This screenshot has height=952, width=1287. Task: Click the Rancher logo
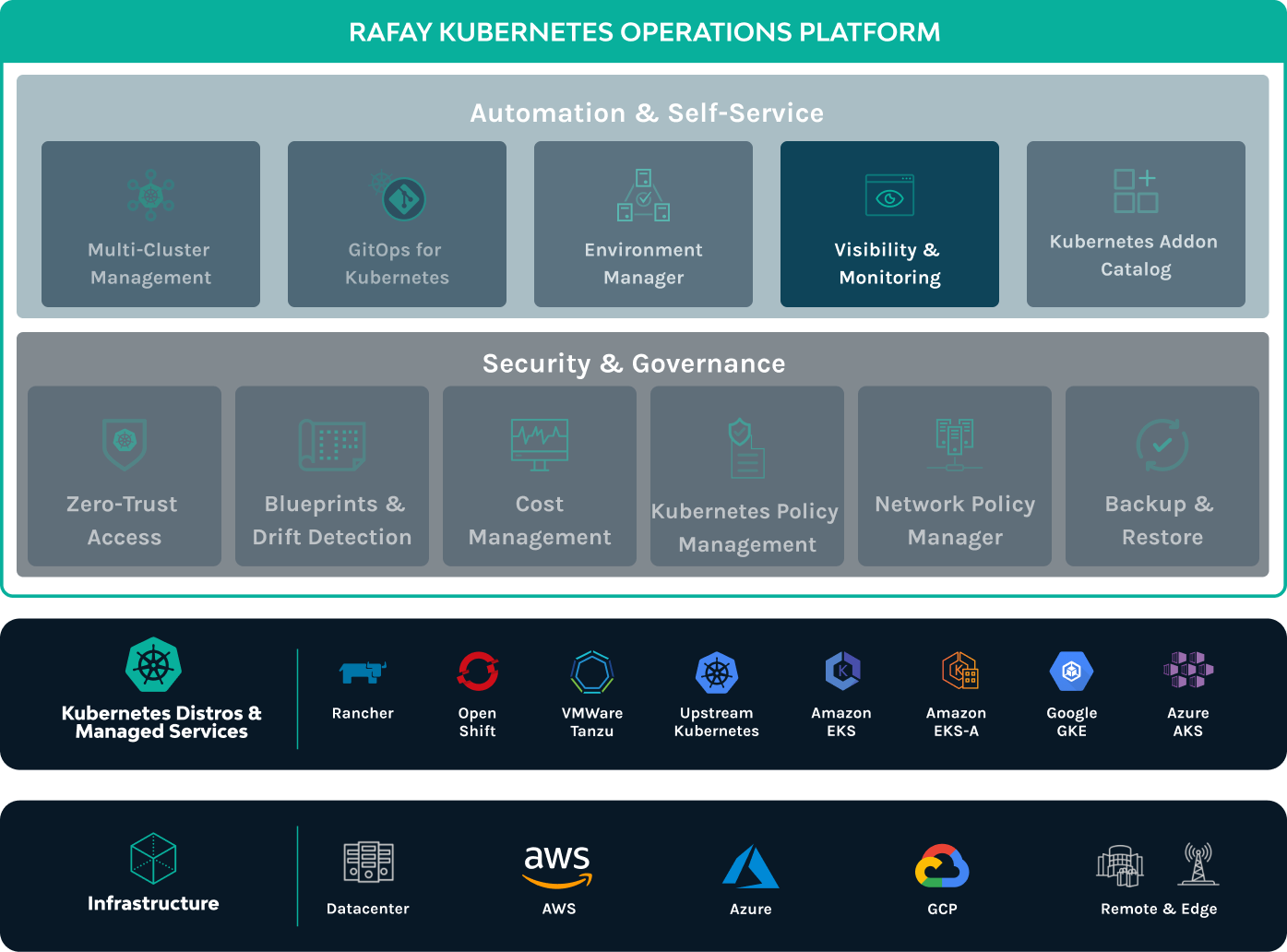click(x=363, y=672)
